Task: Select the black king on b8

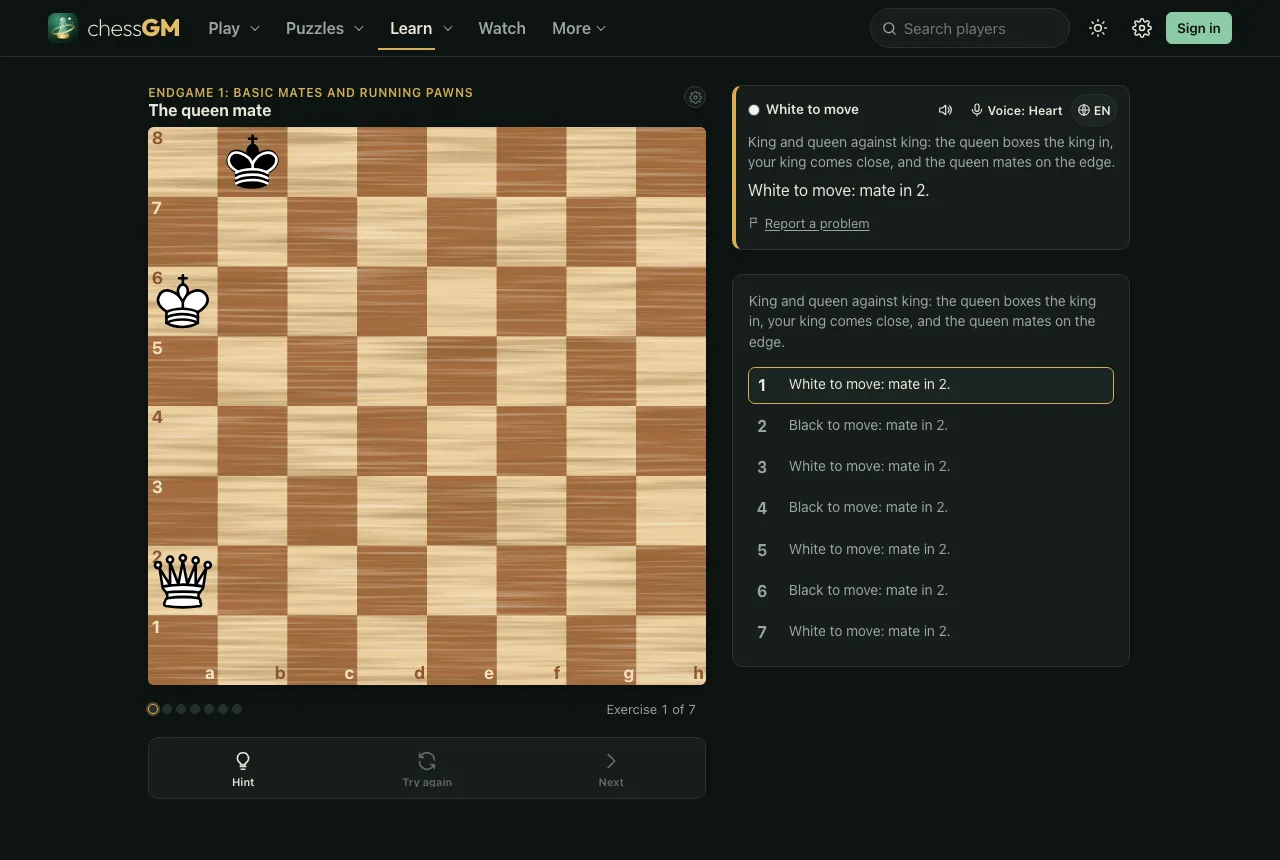Action: (x=252, y=162)
